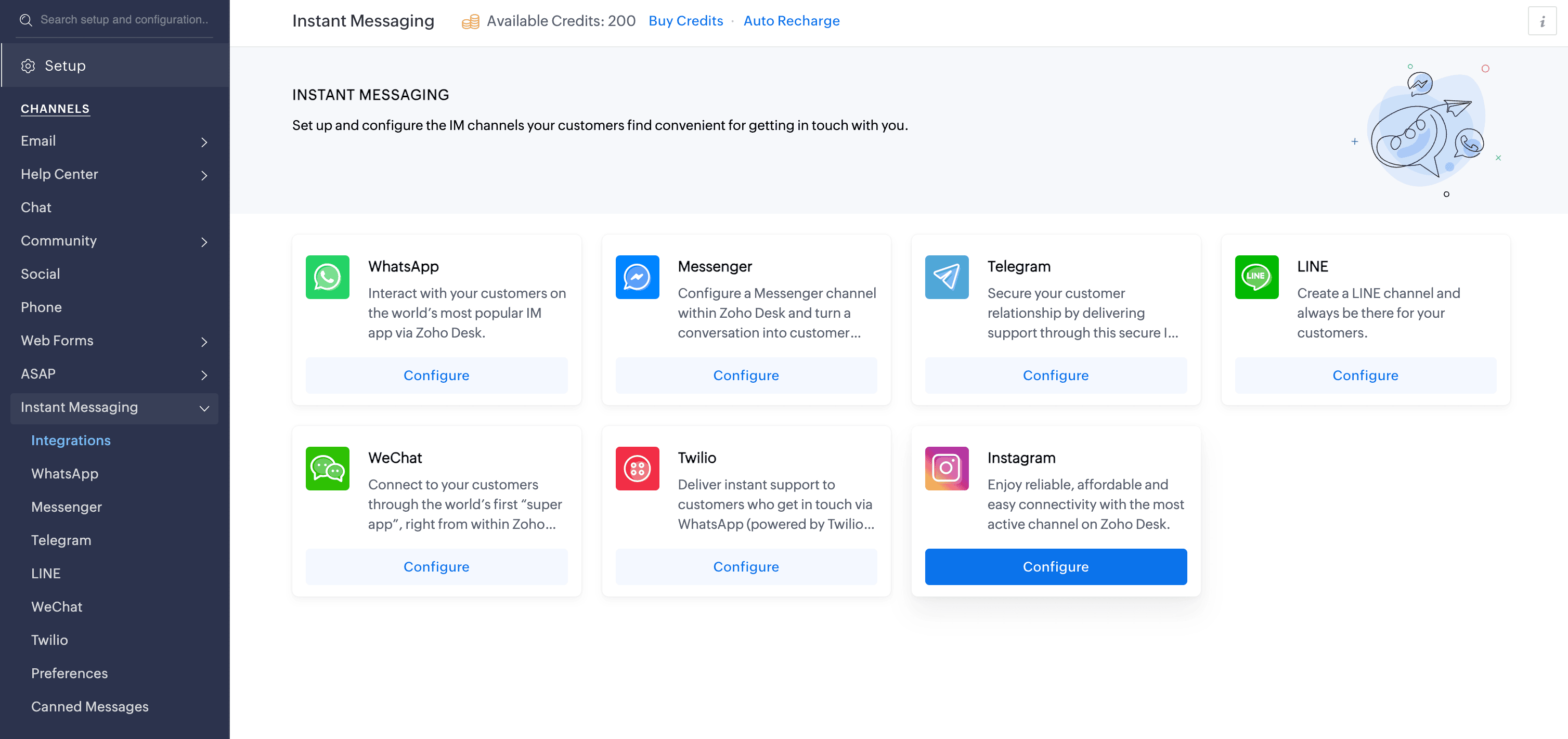
Task: Collapse the Instant Messaging section
Action: click(204, 408)
